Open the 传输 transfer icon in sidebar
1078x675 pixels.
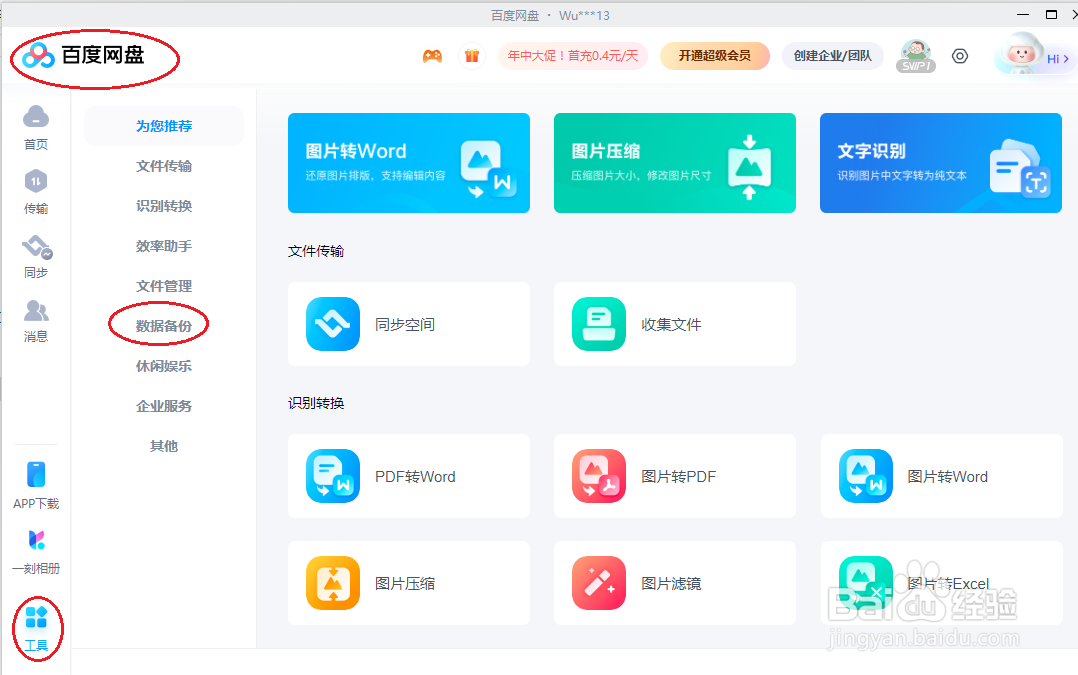[x=36, y=182]
